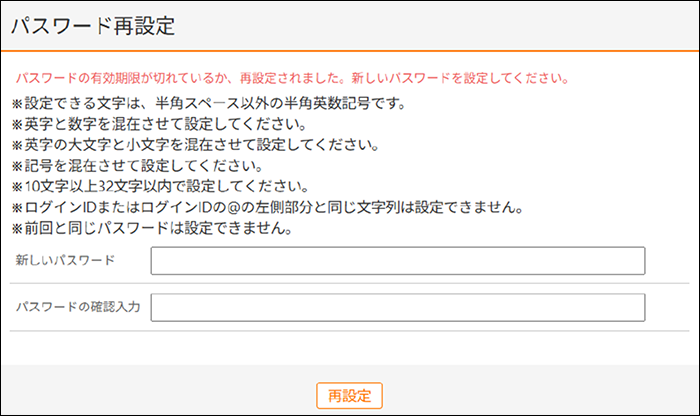Image resolution: width=700 pixels, height=416 pixels.
Task: Click the 新しいパスワード field label
Action: click(65, 260)
